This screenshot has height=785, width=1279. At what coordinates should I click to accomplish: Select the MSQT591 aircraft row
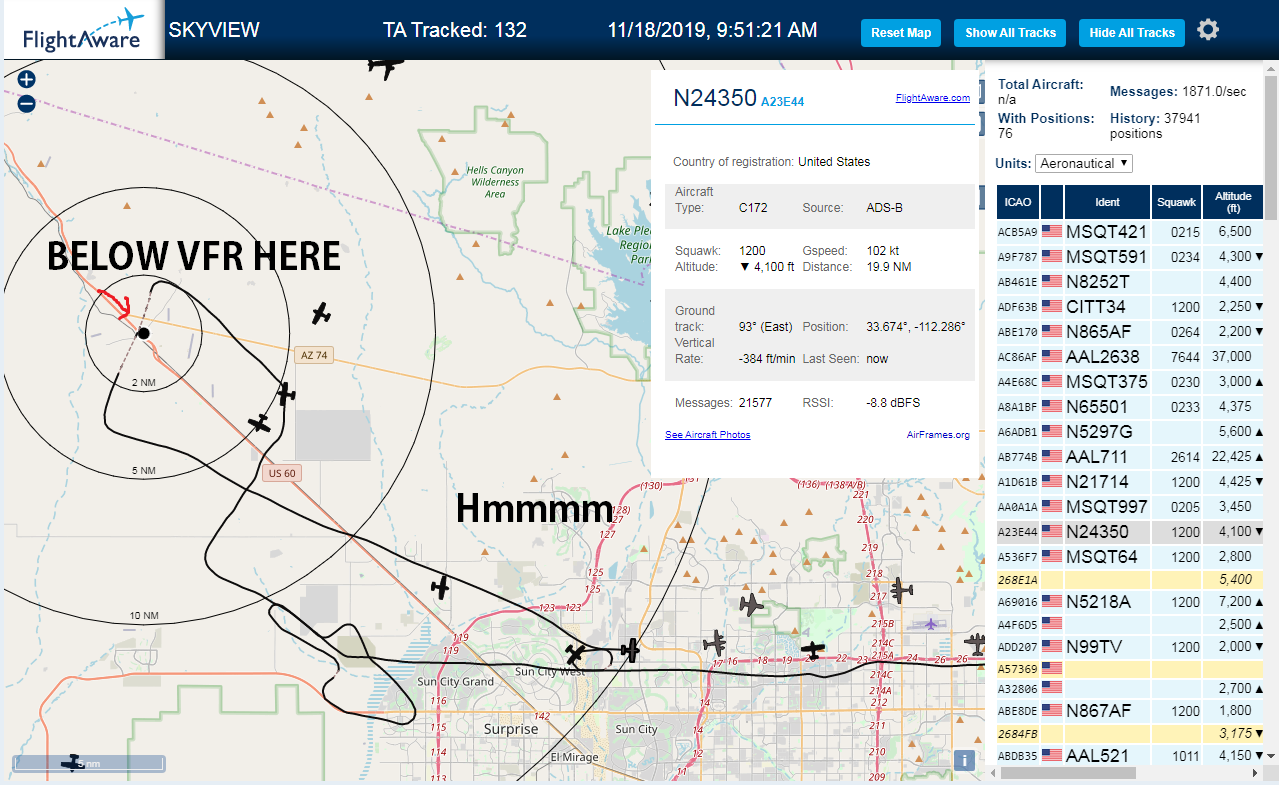(x=1130, y=257)
